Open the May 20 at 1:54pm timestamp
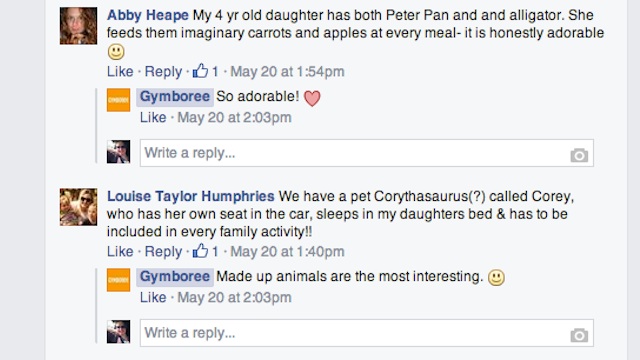Screen dimensions: 640x360 pyautogui.click(x=287, y=71)
